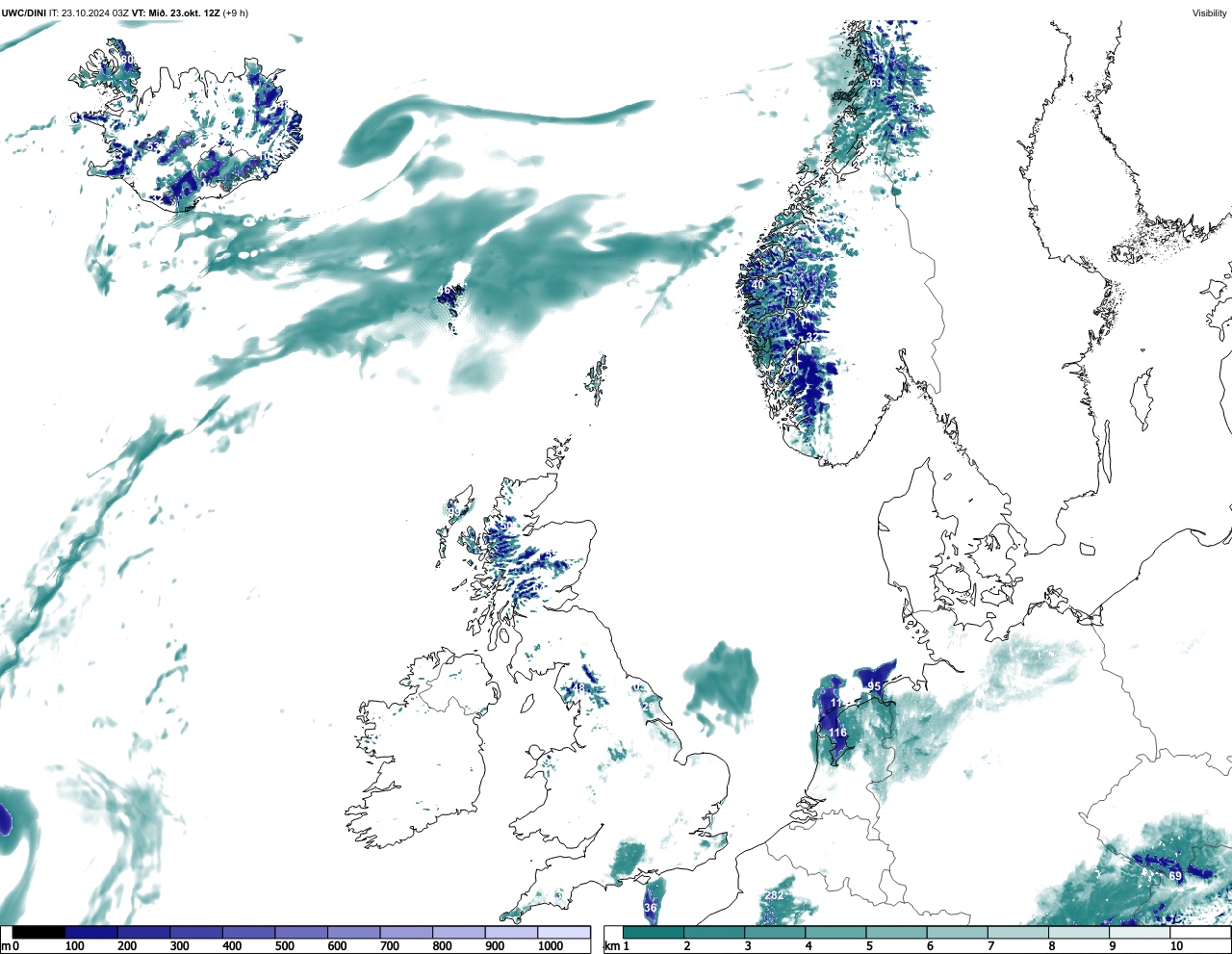Select the initial time '23.10.2024 03Z' text
The width and height of the screenshot is (1232, 954).
click(x=94, y=13)
